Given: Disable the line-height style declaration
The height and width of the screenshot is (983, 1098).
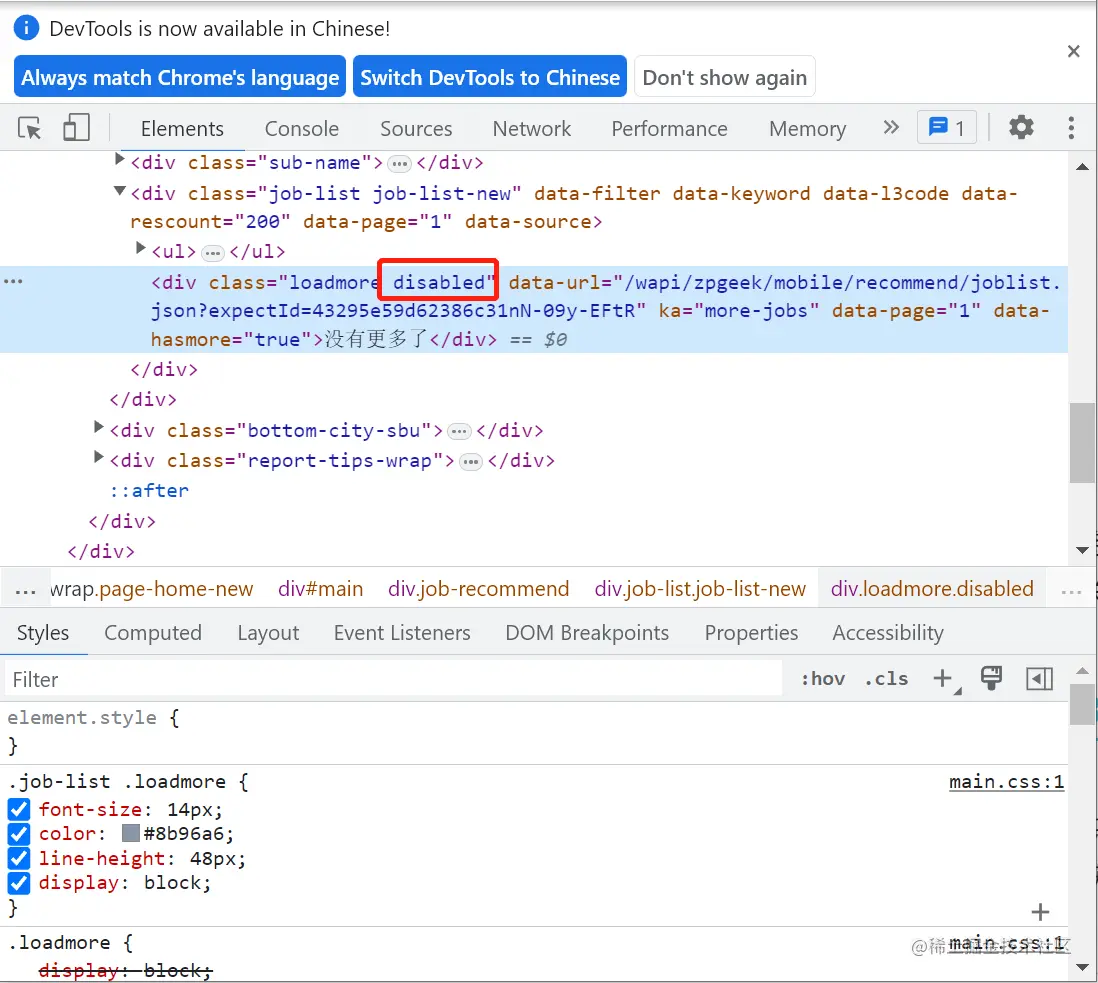Looking at the screenshot, I should (x=18, y=858).
